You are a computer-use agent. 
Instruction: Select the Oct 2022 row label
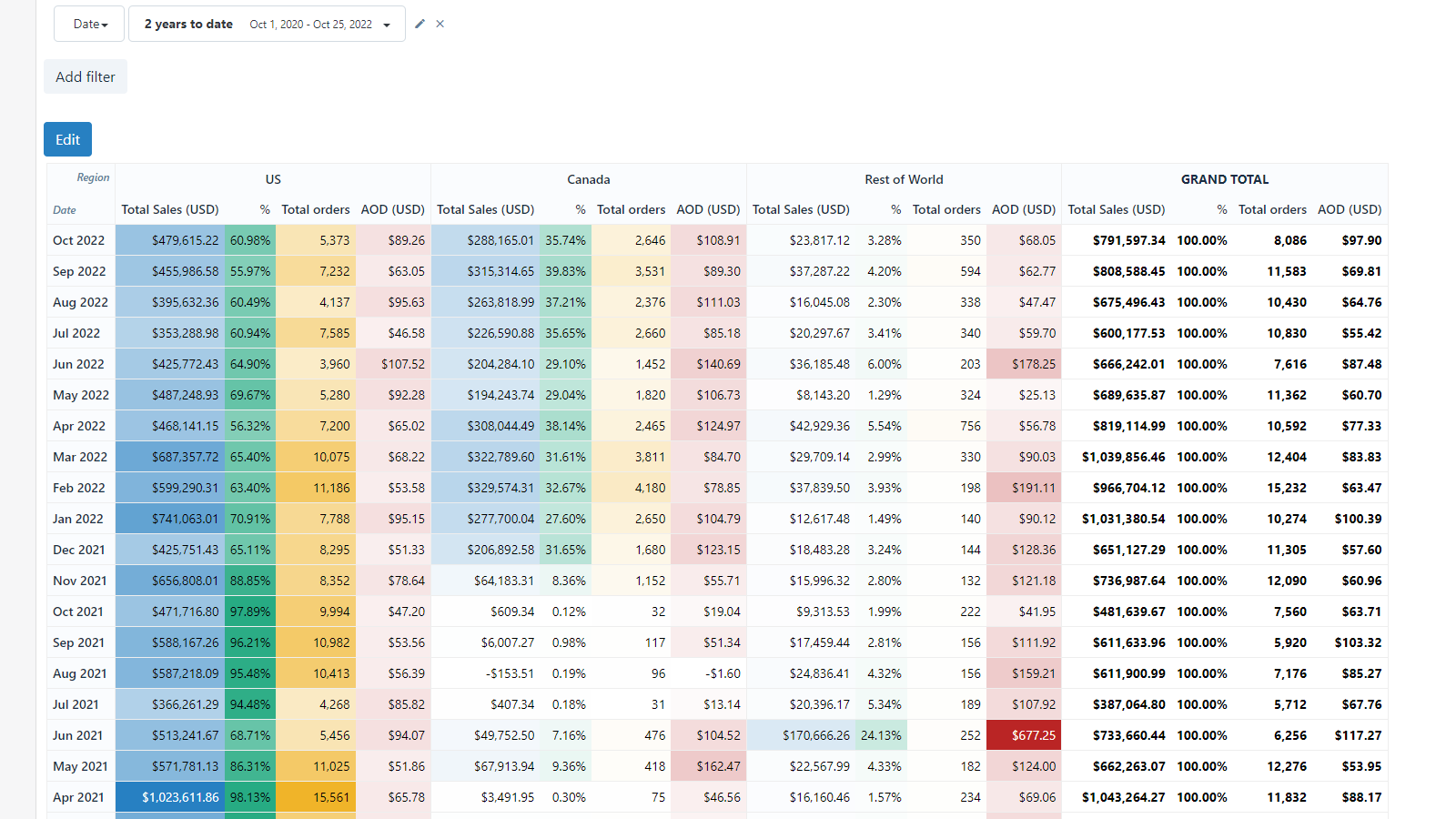(79, 240)
